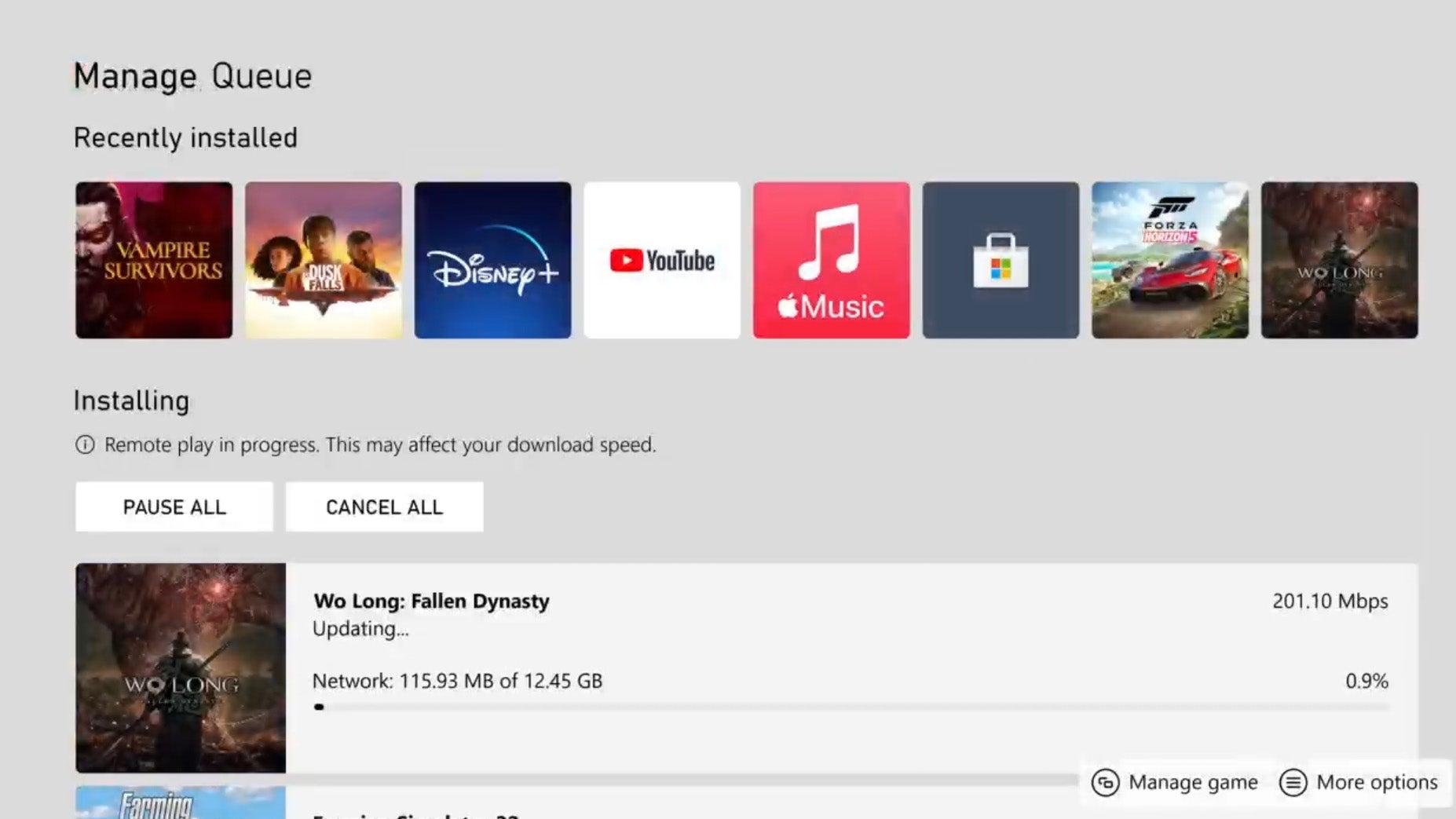Click the info icon beside remote play notice
The height and width of the screenshot is (819, 1456).
click(85, 445)
